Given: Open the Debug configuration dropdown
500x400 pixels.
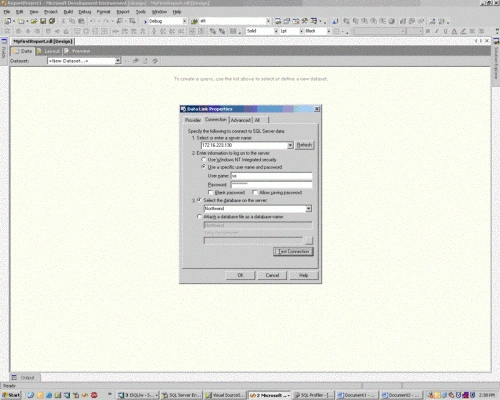Looking at the screenshot, I should point(184,21).
